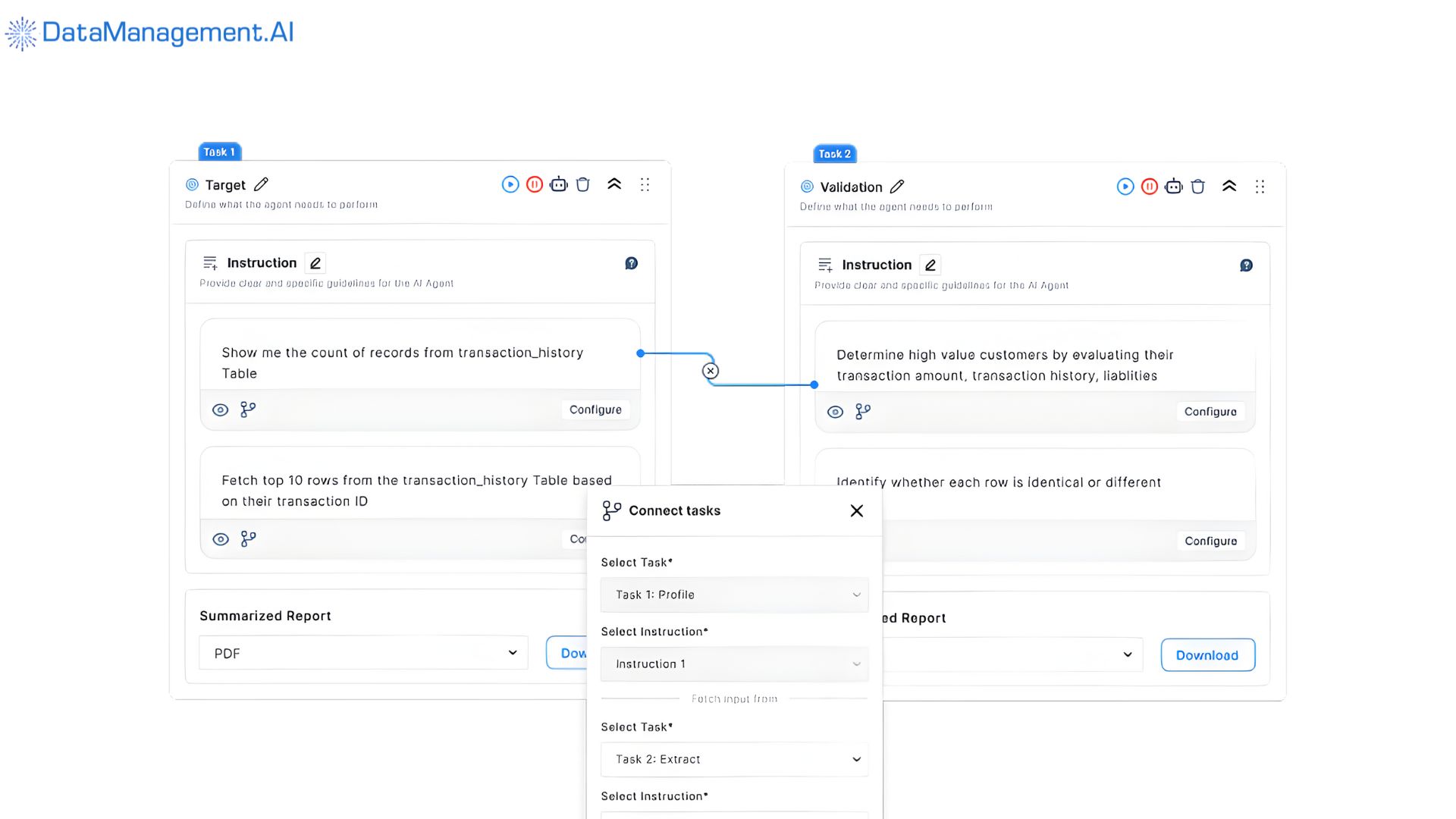This screenshot has width=1456, height=819.
Task: Click the connect-tasks branch icon under first instruction
Action: [x=246, y=409]
